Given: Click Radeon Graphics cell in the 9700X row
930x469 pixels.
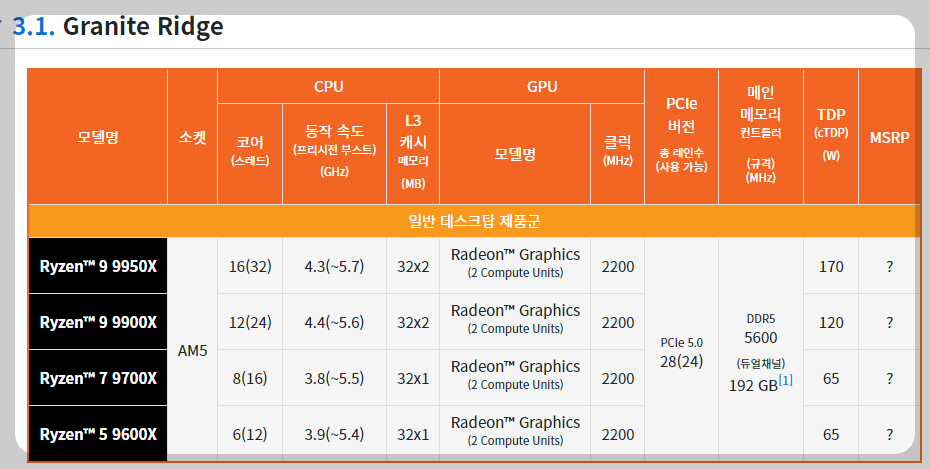Looking at the screenshot, I should pyautogui.click(x=515, y=378).
